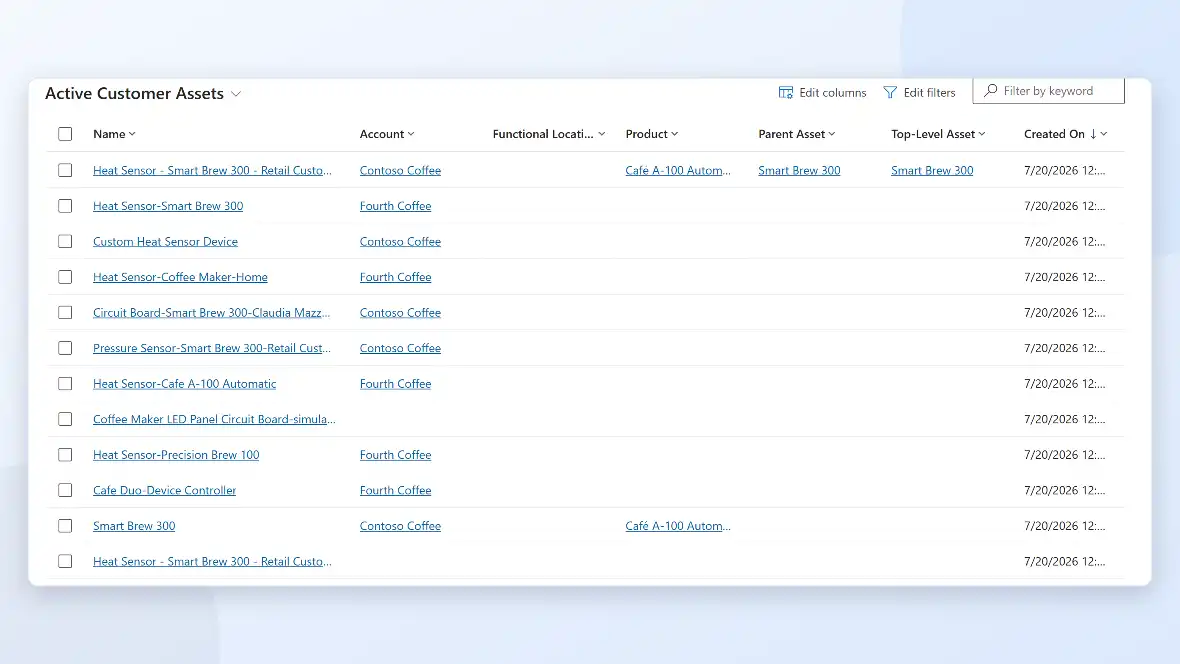This screenshot has height=664, width=1180.
Task: Open Café A-100 product in Smart Brew 300 row
Action: click(678, 526)
